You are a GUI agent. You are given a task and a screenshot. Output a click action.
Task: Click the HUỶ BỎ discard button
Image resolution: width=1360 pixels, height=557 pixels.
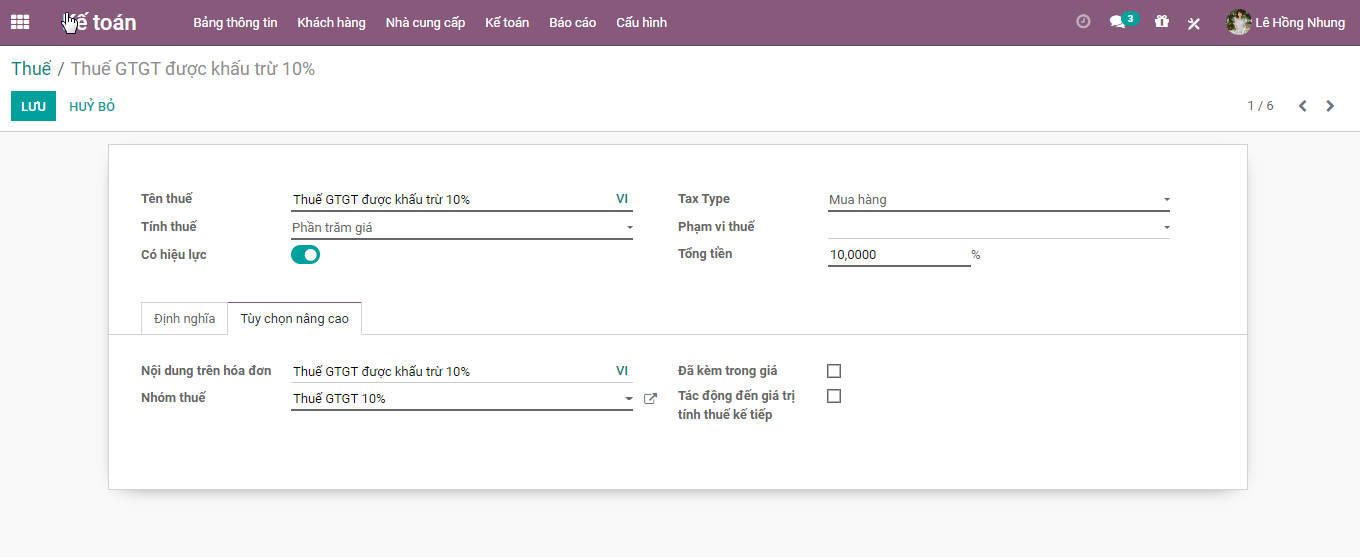coord(92,106)
